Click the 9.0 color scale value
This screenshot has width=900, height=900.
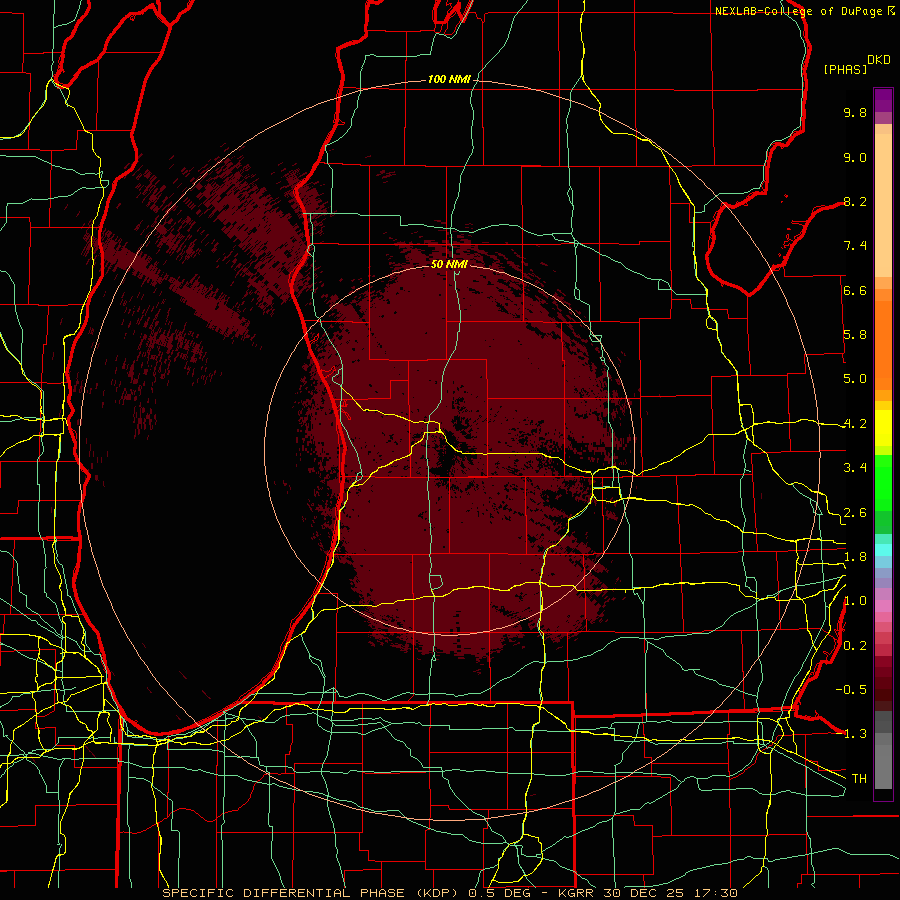point(855,157)
